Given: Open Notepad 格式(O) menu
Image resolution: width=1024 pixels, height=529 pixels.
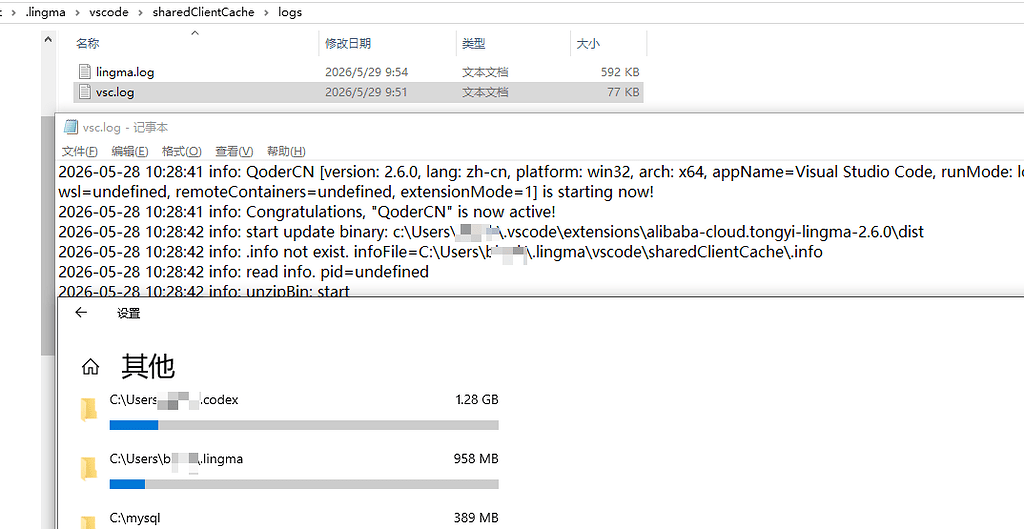Looking at the screenshot, I should pyautogui.click(x=182, y=152).
